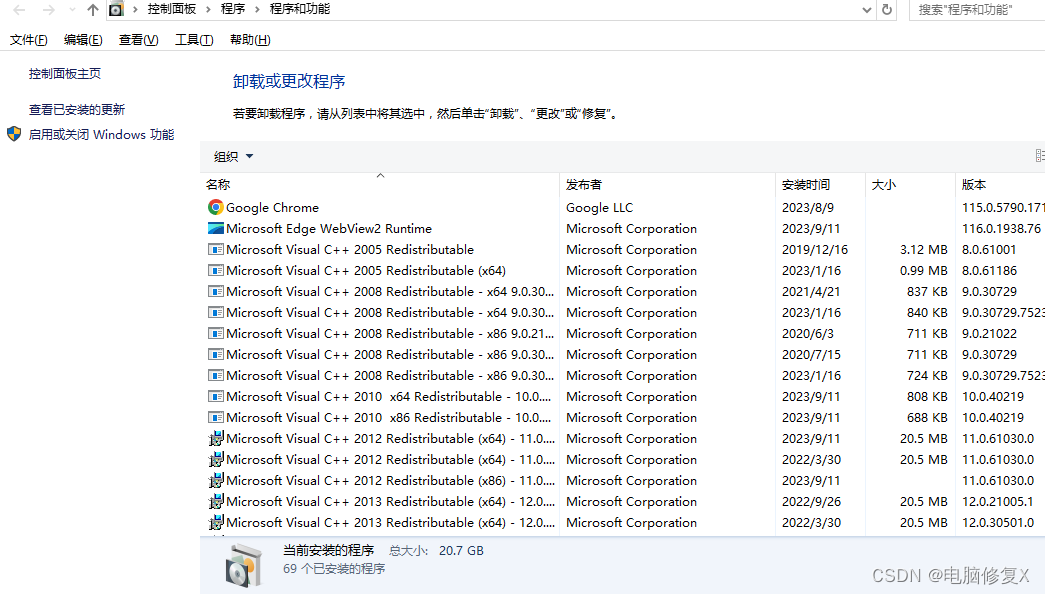The height and width of the screenshot is (594, 1045).
Task: Click the Google Chrome icon in list
Action: (x=215, y=207)
